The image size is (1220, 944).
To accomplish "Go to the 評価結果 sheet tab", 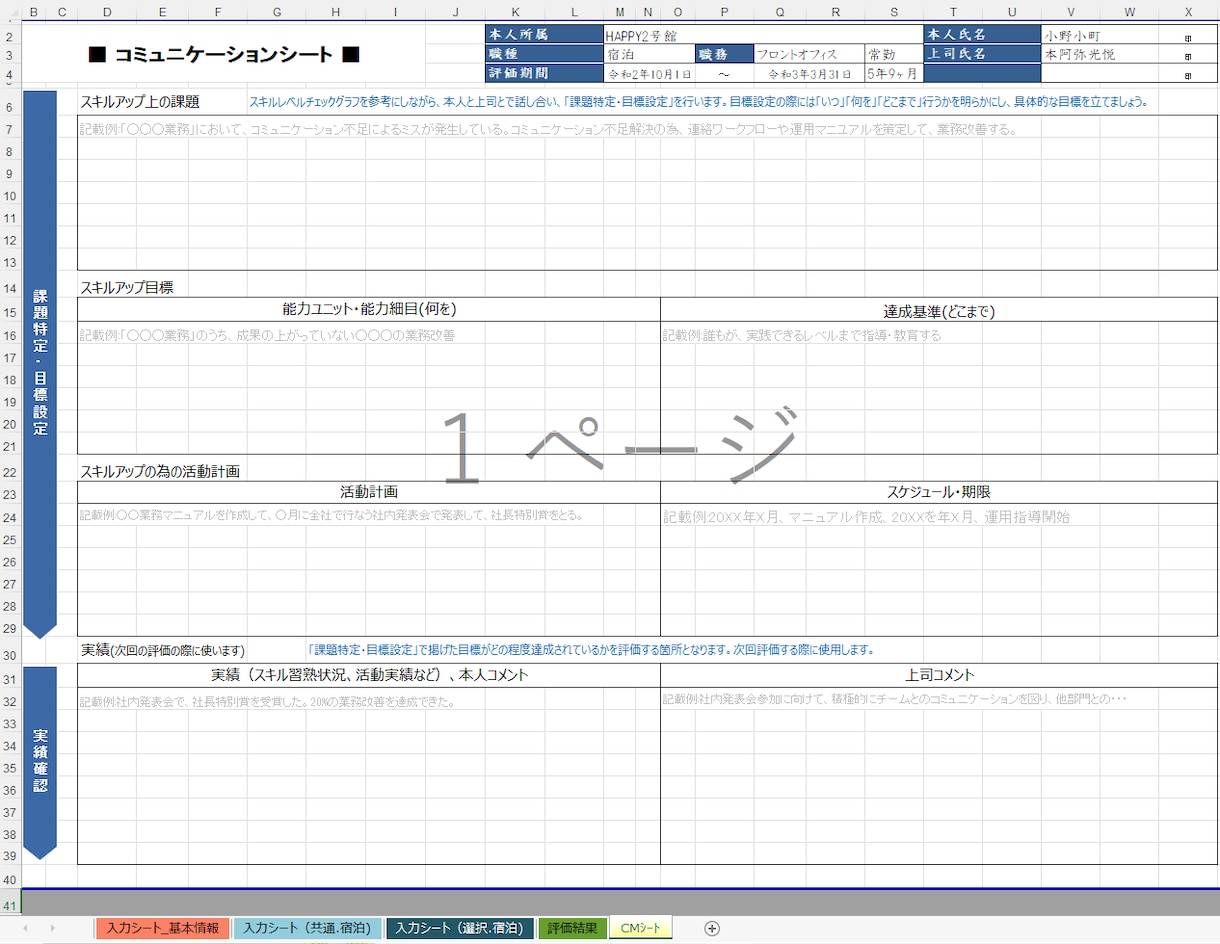I will point(573,928).
